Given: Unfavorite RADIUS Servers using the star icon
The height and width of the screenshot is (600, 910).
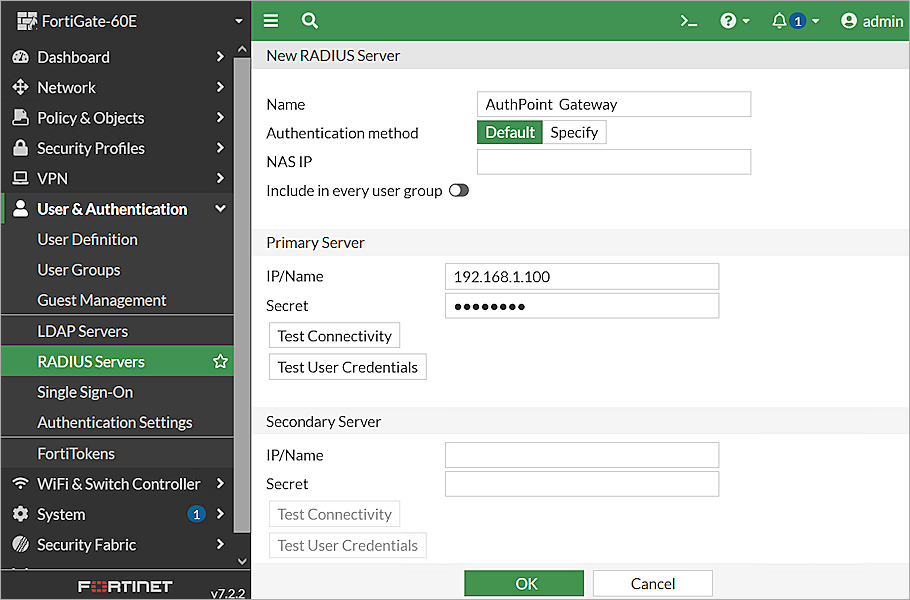Looking at the screenshot, I should click(x=219, y=361).
